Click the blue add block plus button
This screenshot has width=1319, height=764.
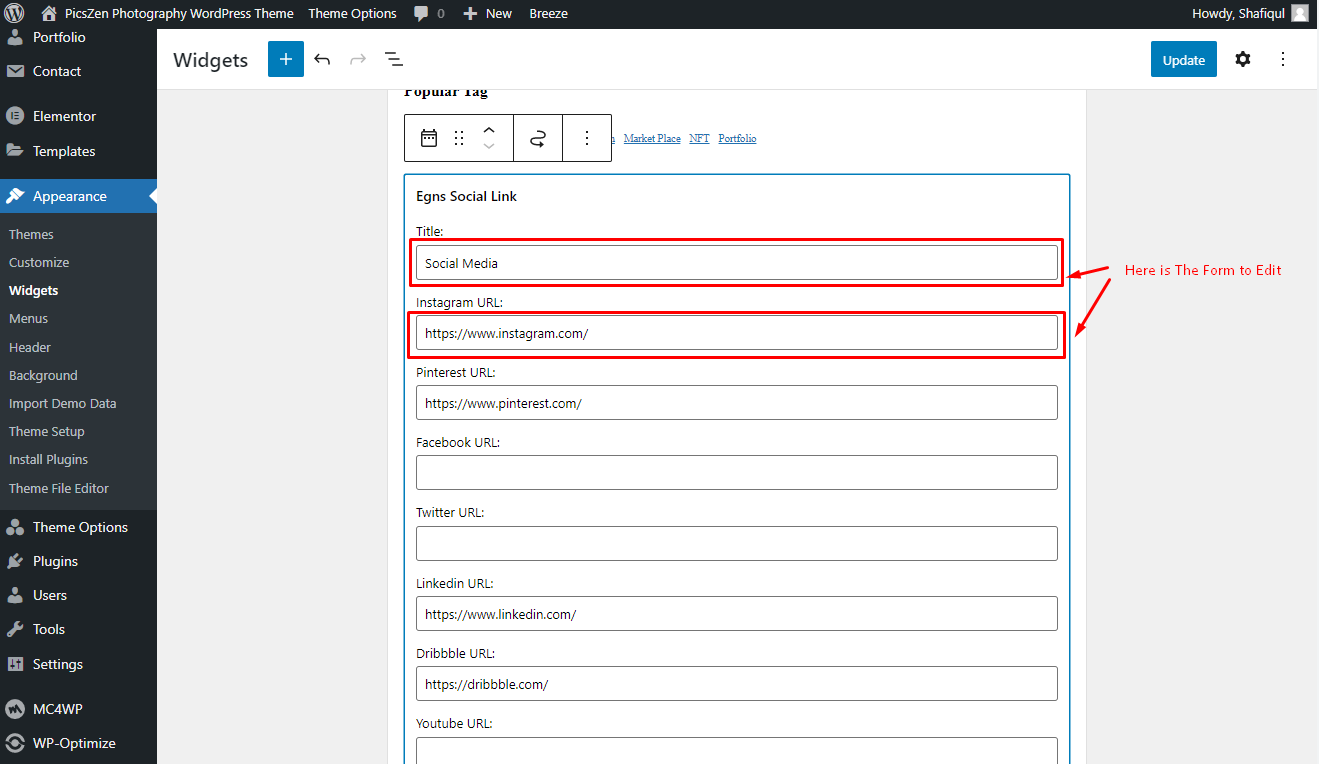[285, 59]
